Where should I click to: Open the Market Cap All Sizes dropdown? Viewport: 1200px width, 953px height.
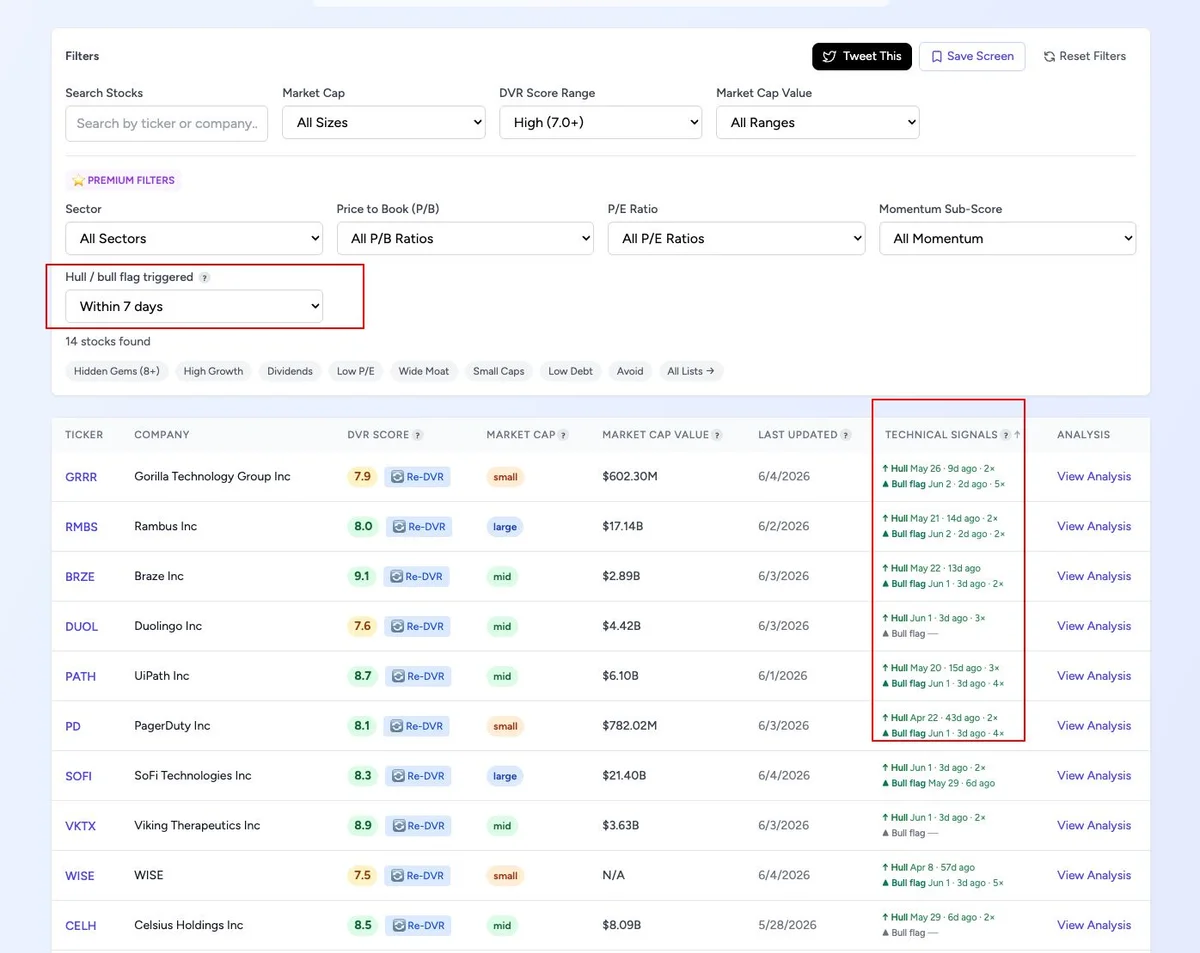pyautogui.click(x=384, y=122)
